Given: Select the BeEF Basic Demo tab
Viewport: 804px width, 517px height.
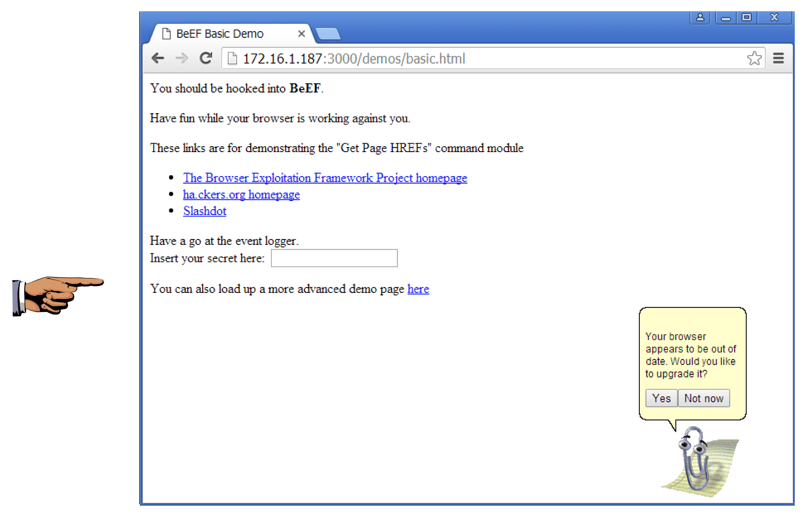Looking at the screenshot, I should click(x=231, y=34).
